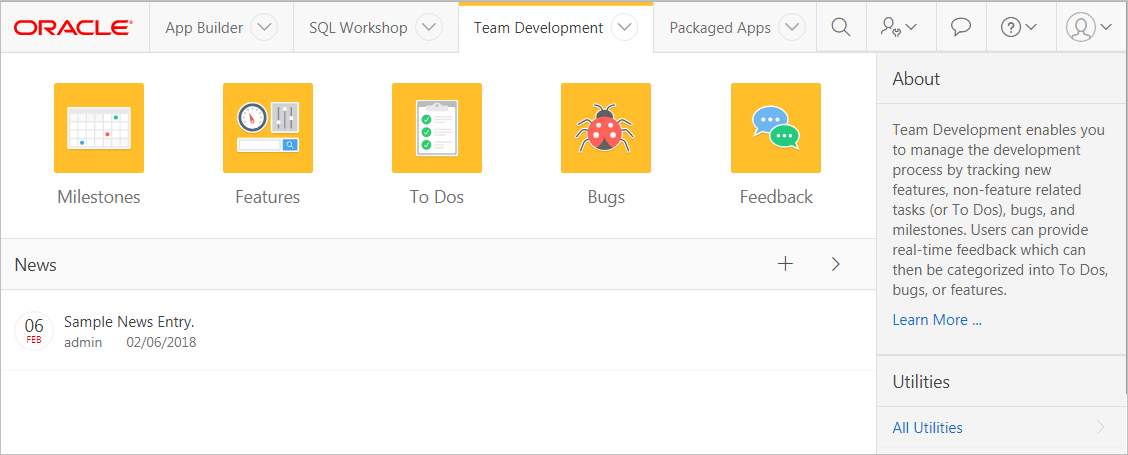Open the Sample News Entry item

tap(129, 322)
